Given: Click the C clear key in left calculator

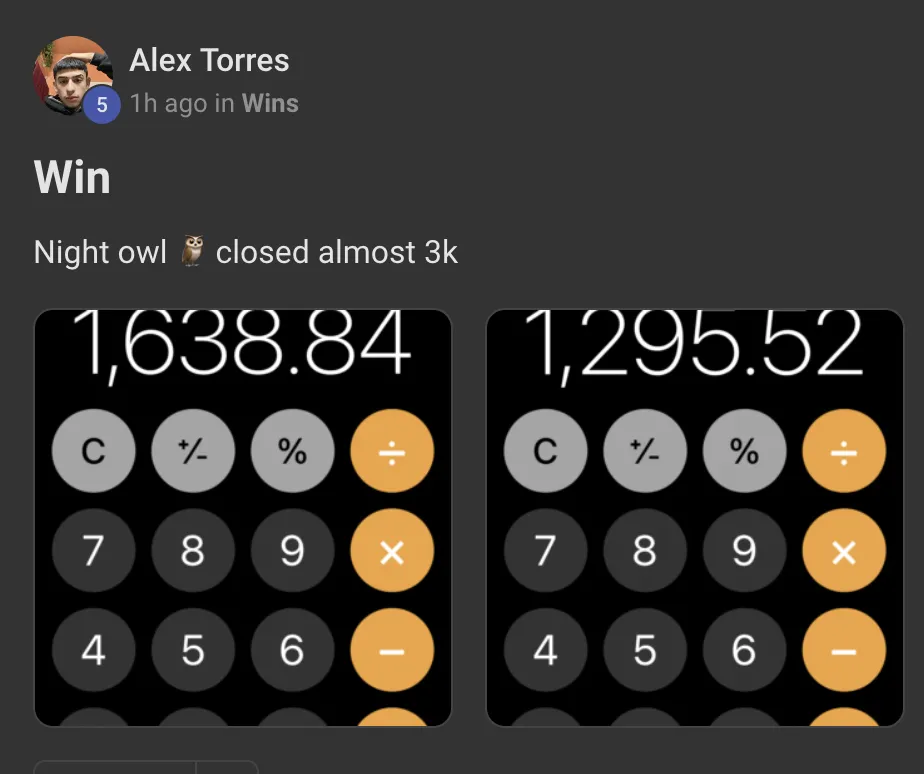Looking at the screenshot, I should pos(94,451).
